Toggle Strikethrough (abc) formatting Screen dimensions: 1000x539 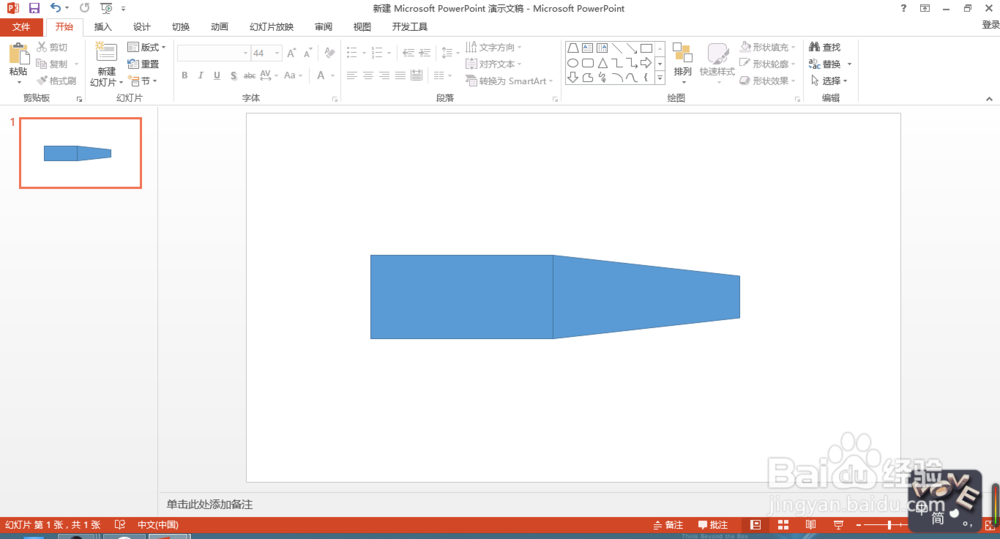(x=249, y=75)
